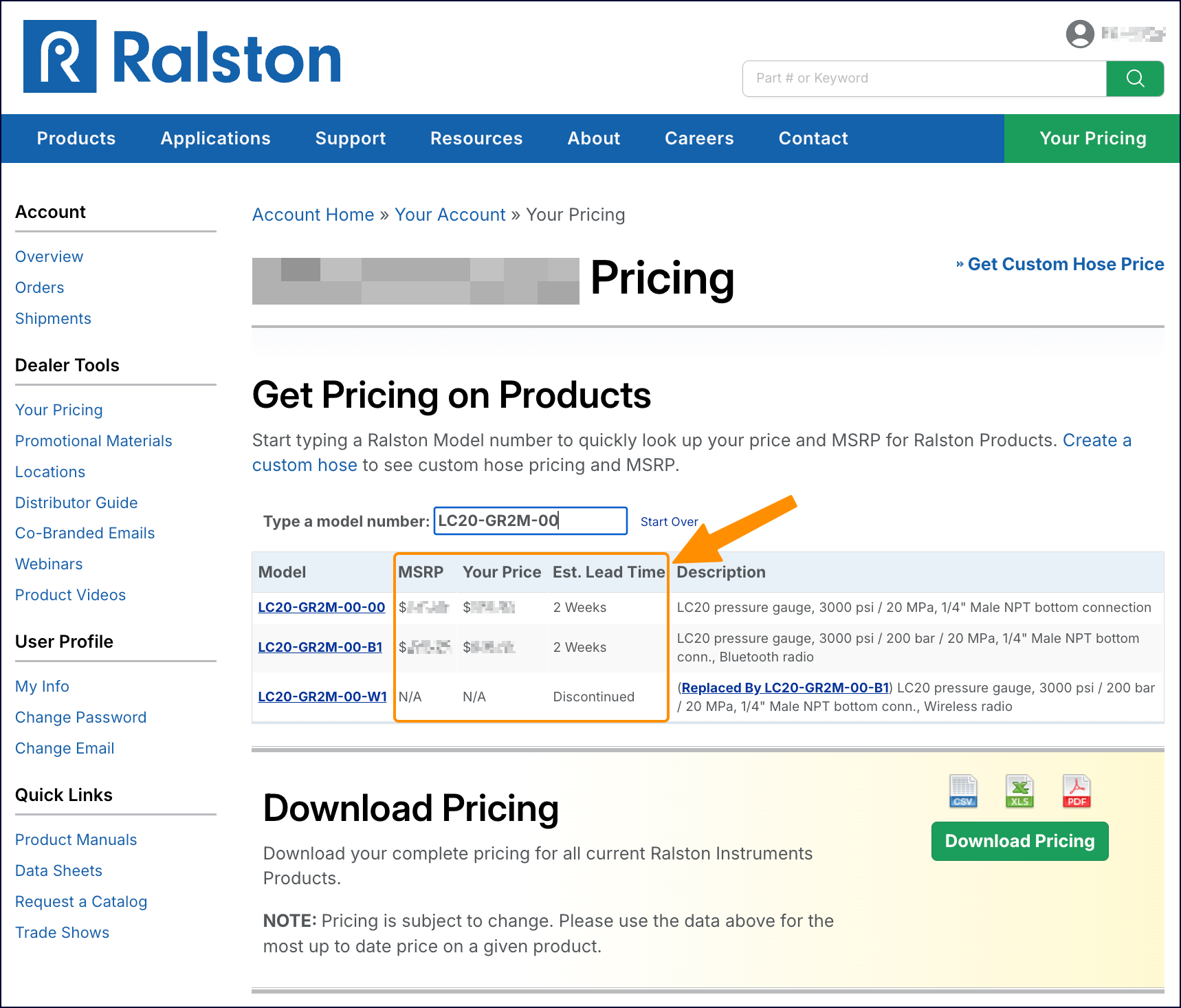Open My Info link
The image size is (1181, 1008).
coord(42,686)
